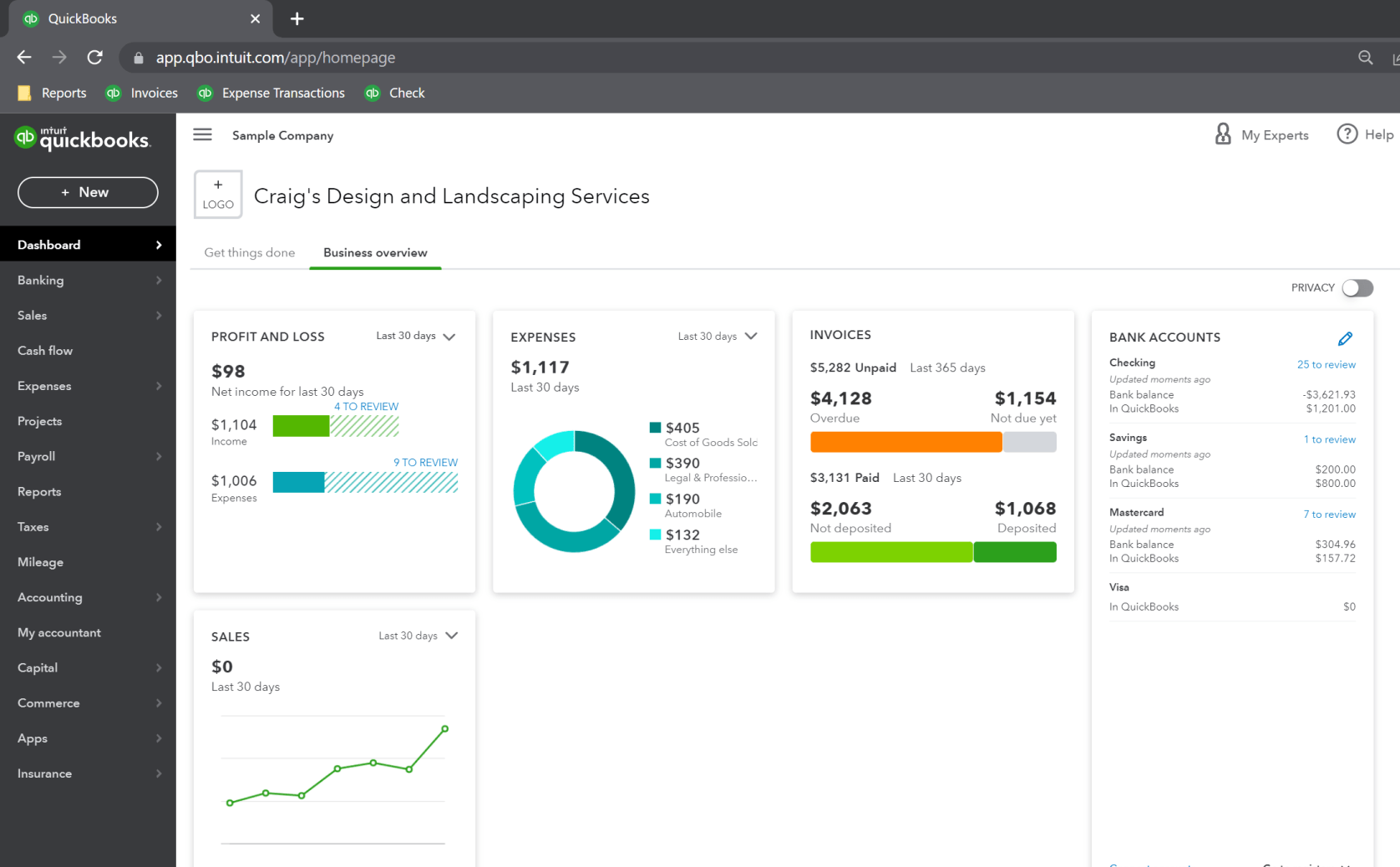Image resolution: width=1400 pixels, height=867 pixels.
Task: Click the New button
Action: [88, 192]
